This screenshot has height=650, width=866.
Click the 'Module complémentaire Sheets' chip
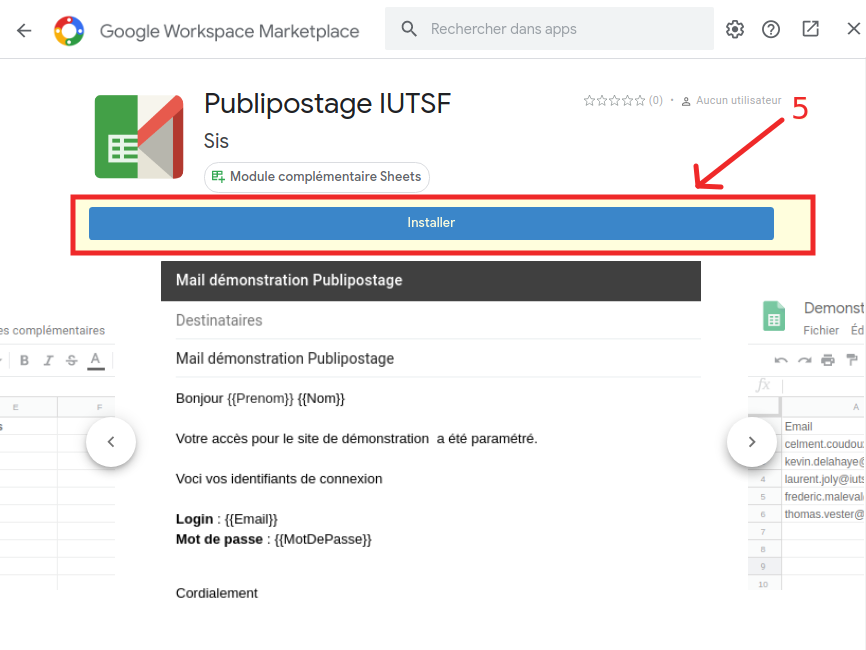[316, 177]
